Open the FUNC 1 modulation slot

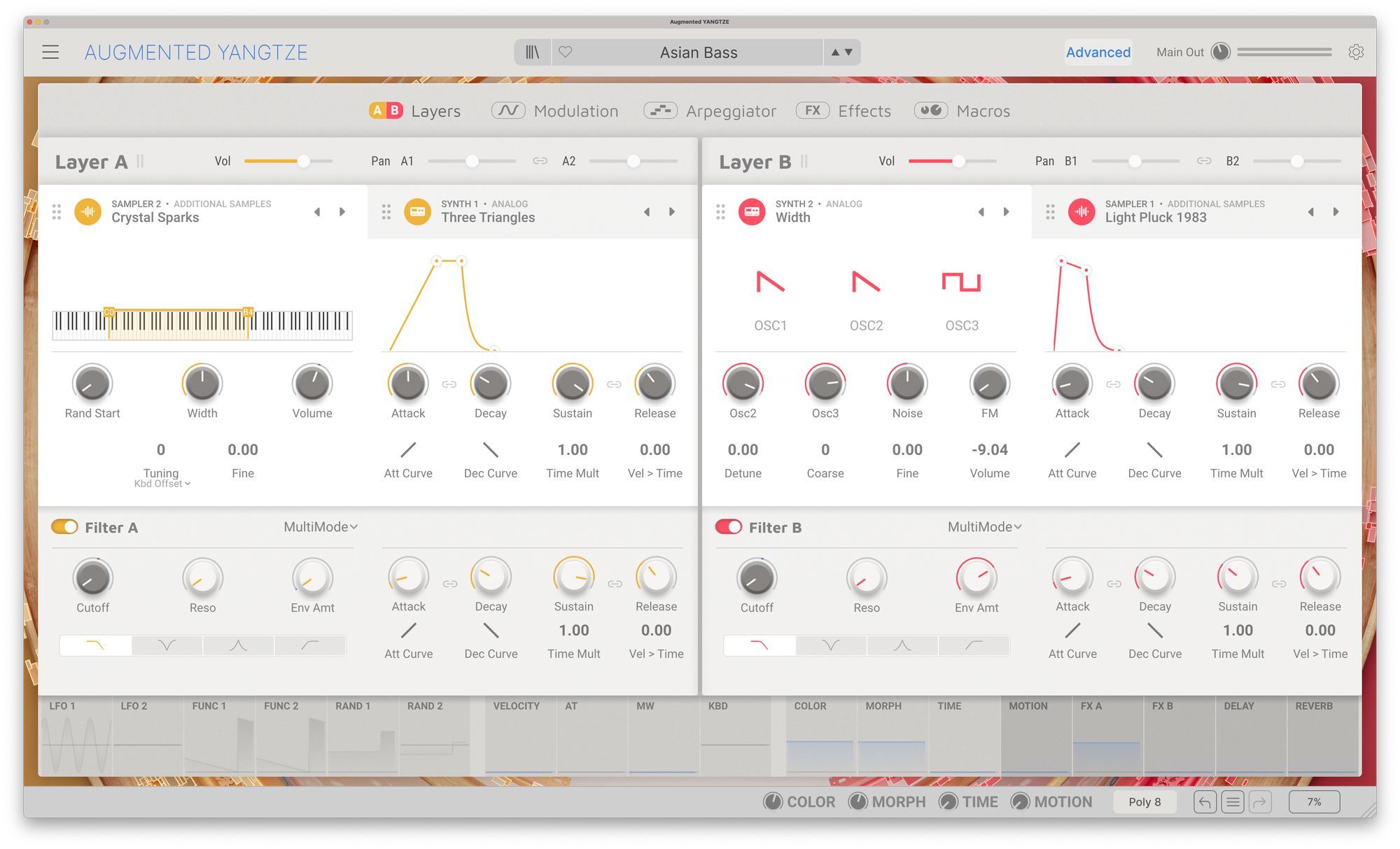coord(220,735)
